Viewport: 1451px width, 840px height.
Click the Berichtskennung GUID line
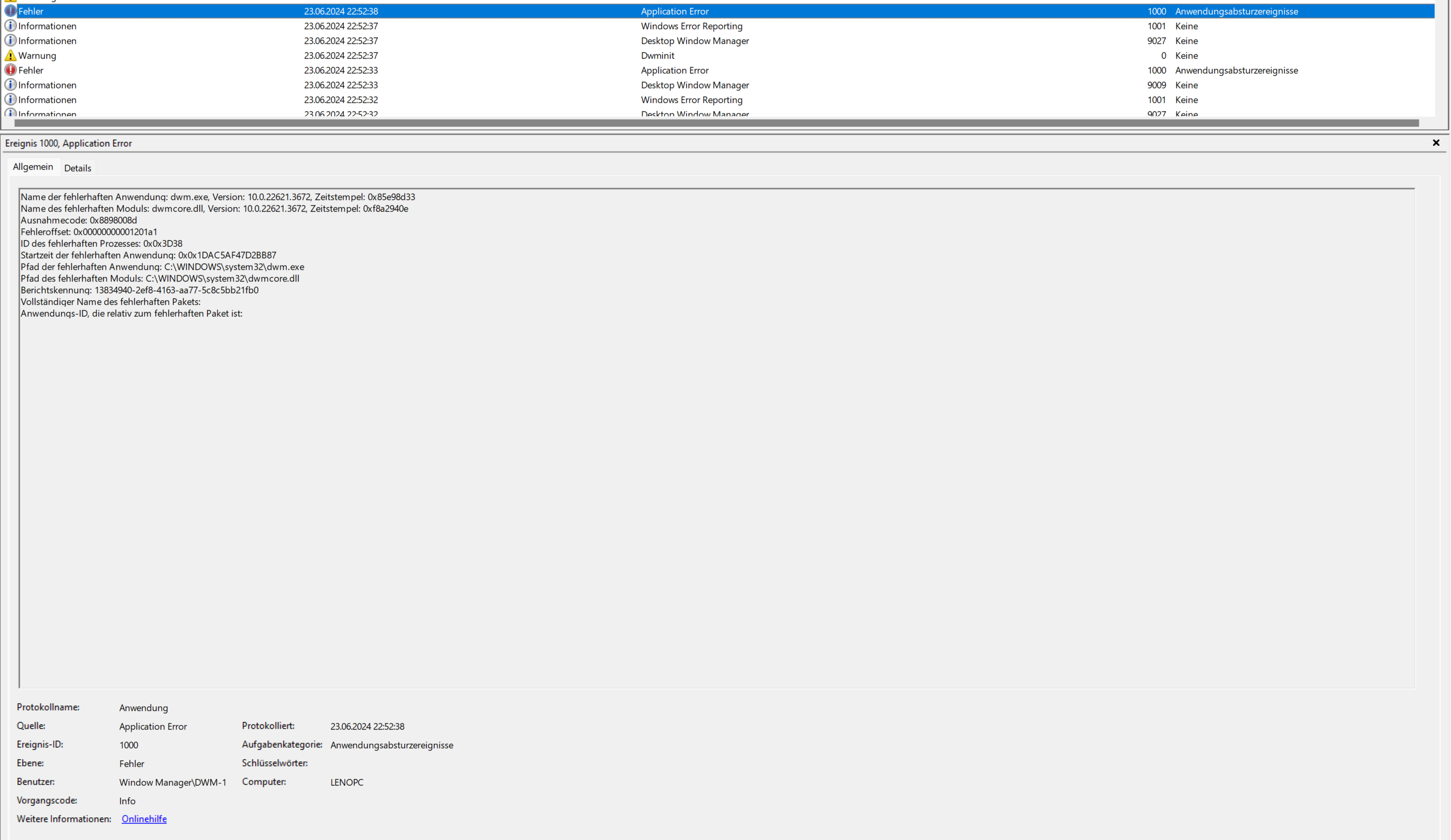140,290
